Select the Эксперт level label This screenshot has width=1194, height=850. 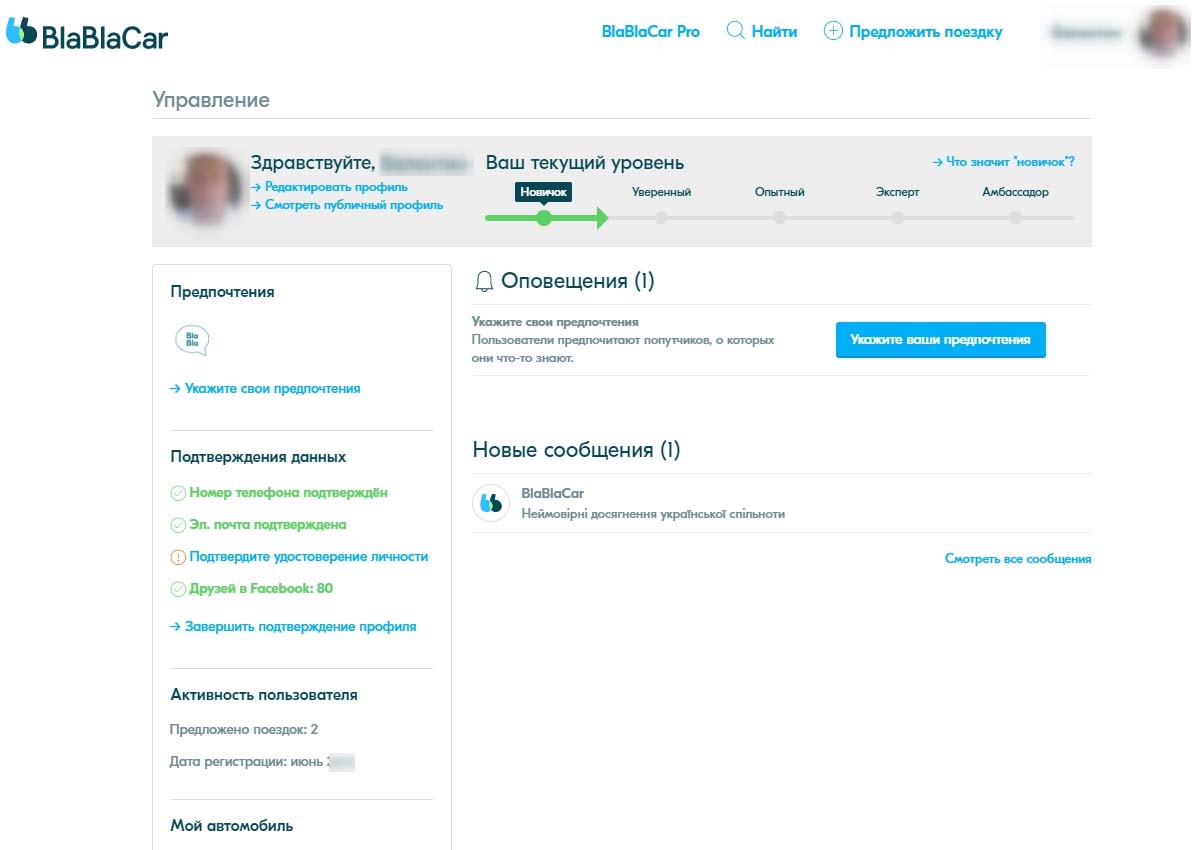coord(897,192)
